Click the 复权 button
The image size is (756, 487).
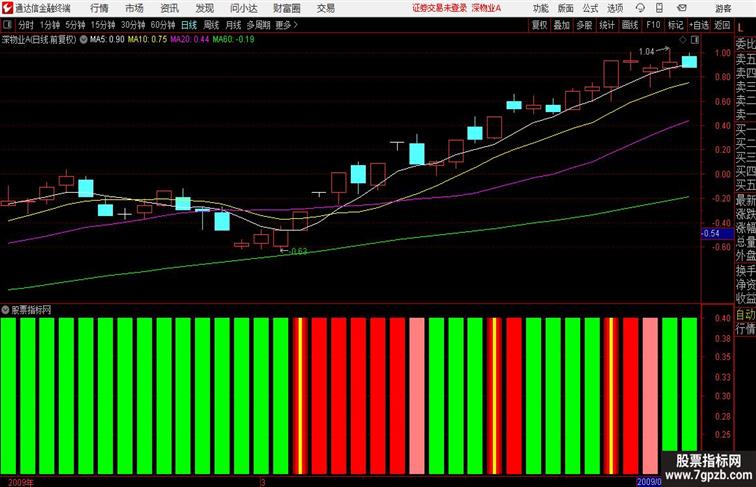[540, 25]
